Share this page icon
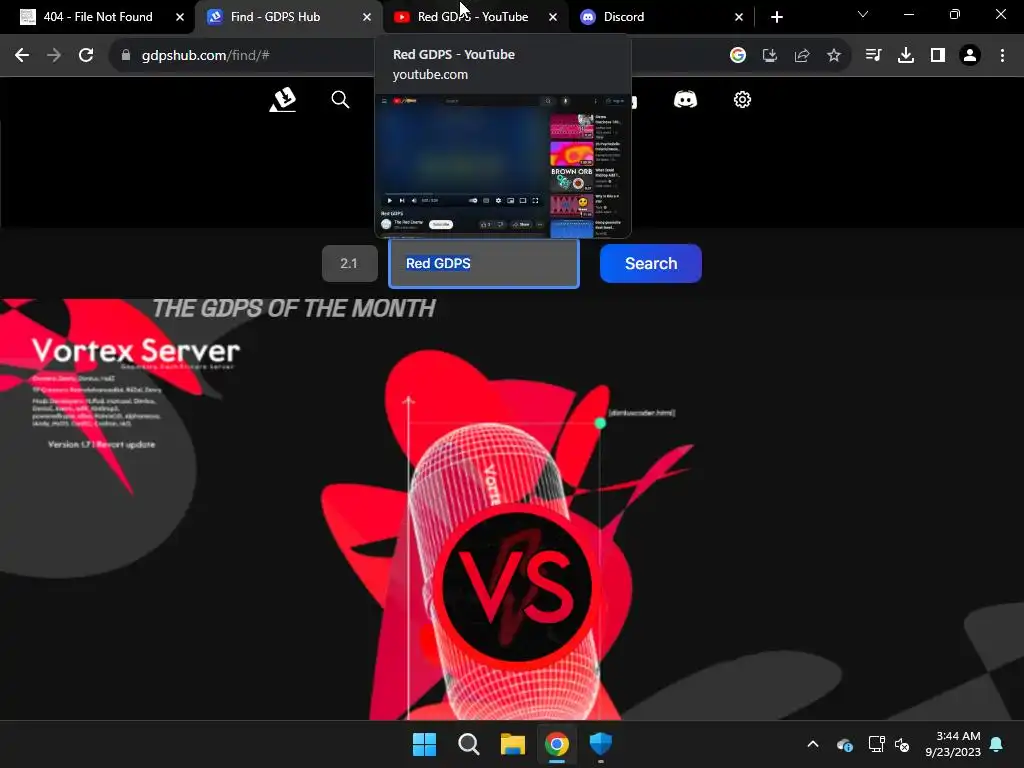Viewport: 1024px width, 768px height. (802, 56)
